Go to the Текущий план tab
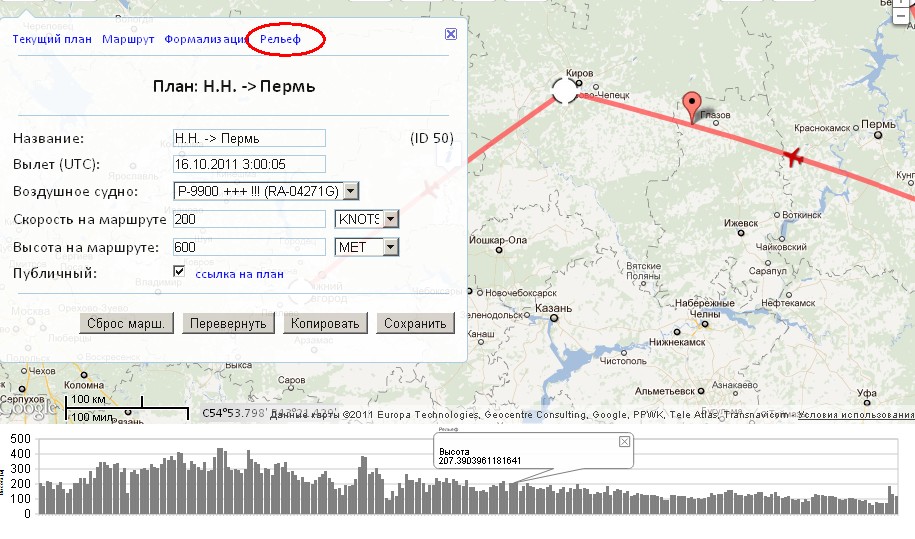Image resolution: width=915 pixels, height=539 pixels. pyautogui.click(x=50, y=39)
